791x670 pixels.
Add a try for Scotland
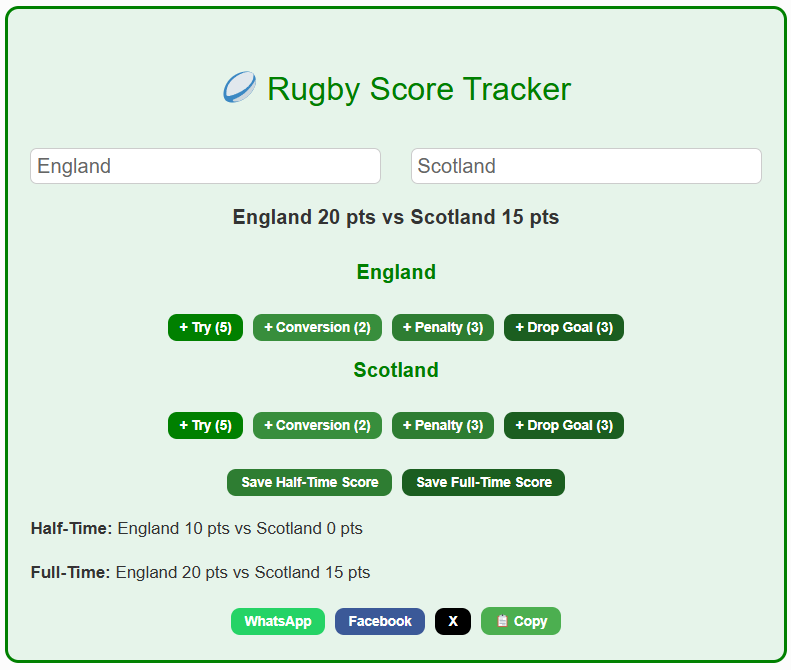(205, 425)
